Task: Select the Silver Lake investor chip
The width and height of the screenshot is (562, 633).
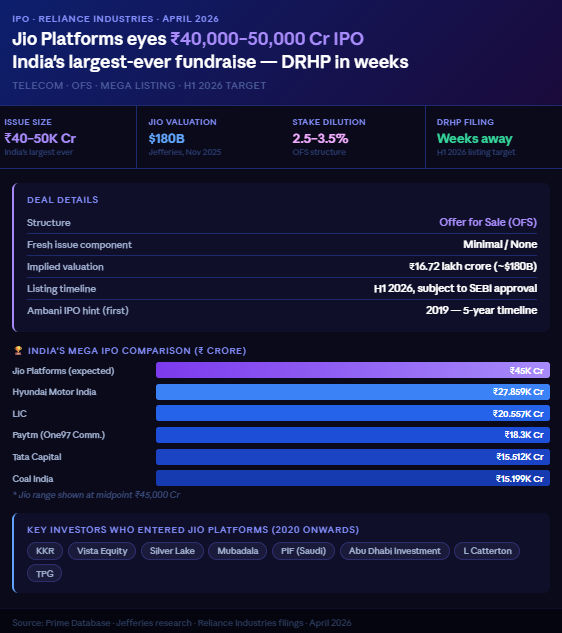Action: coord(172,551)
